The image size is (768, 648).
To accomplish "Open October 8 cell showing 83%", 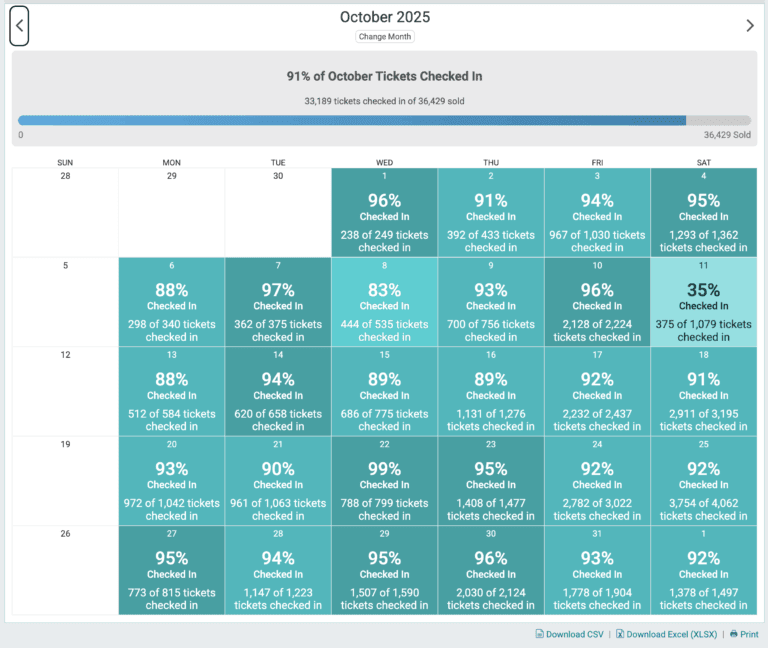I will [x=384, y=302].
